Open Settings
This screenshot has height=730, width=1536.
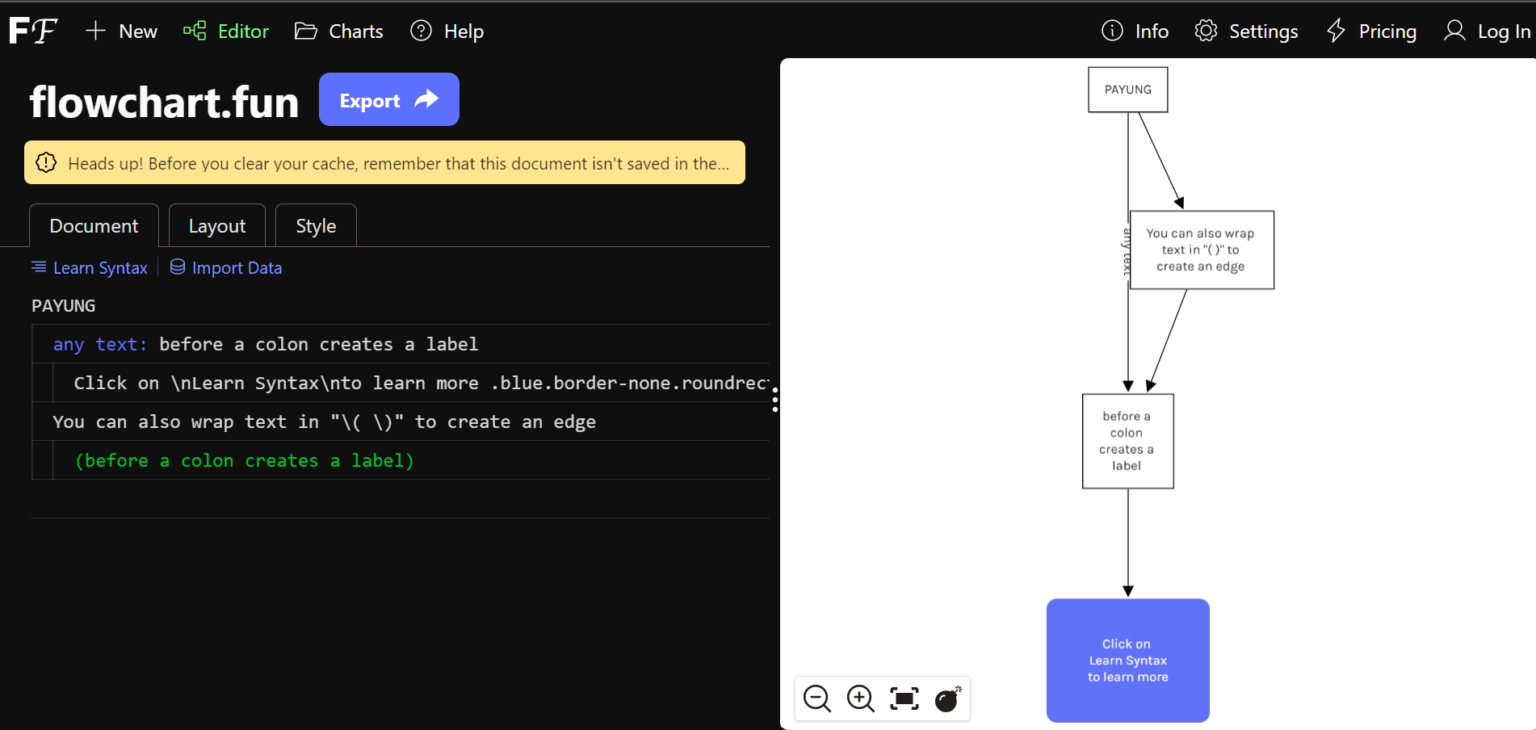click(x=1246, y=31)
